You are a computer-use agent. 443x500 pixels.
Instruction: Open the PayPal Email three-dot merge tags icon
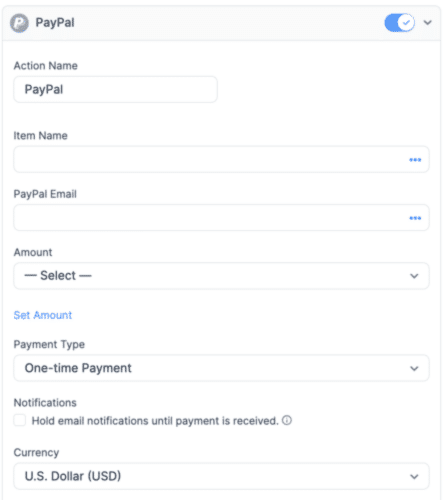pyautogui.click(x=415, y=218)
